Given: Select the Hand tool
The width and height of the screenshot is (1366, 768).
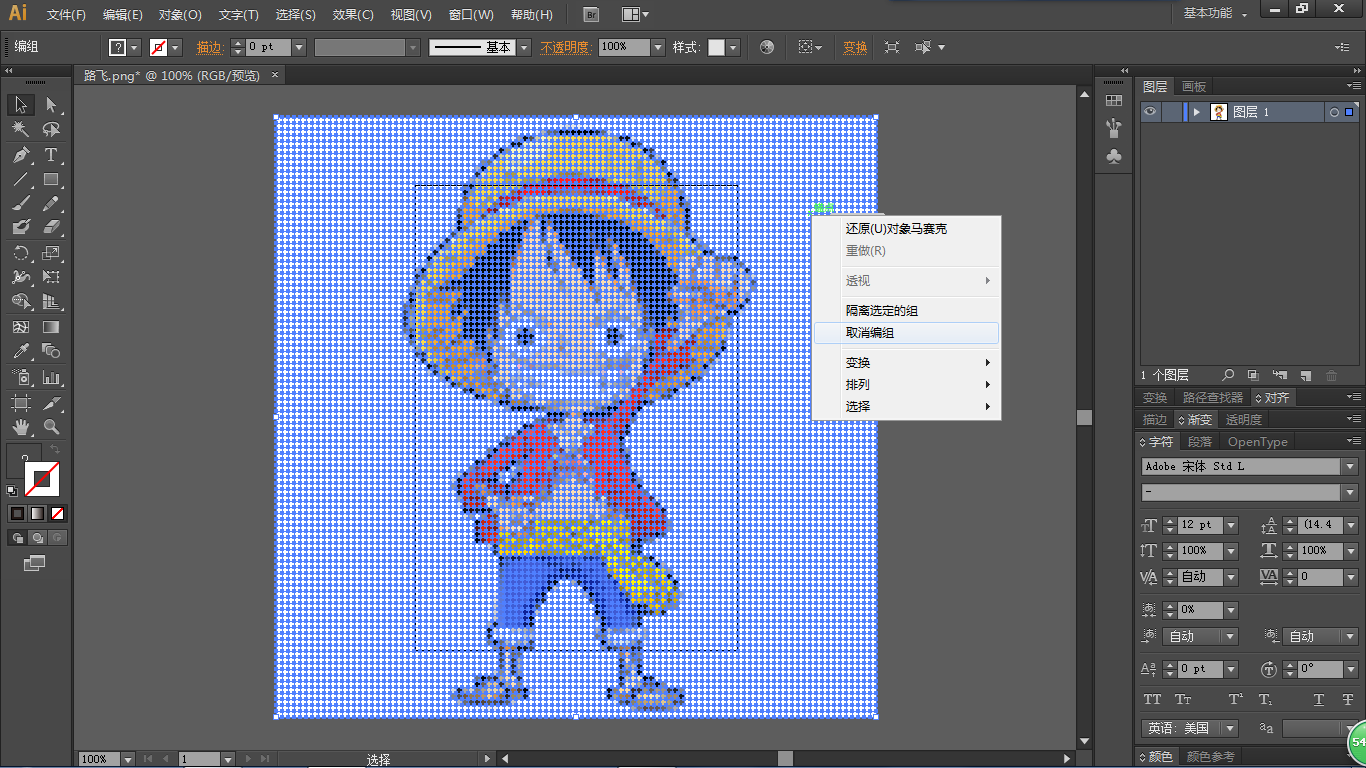Looking at the screenshot, I should coord(21,427).
